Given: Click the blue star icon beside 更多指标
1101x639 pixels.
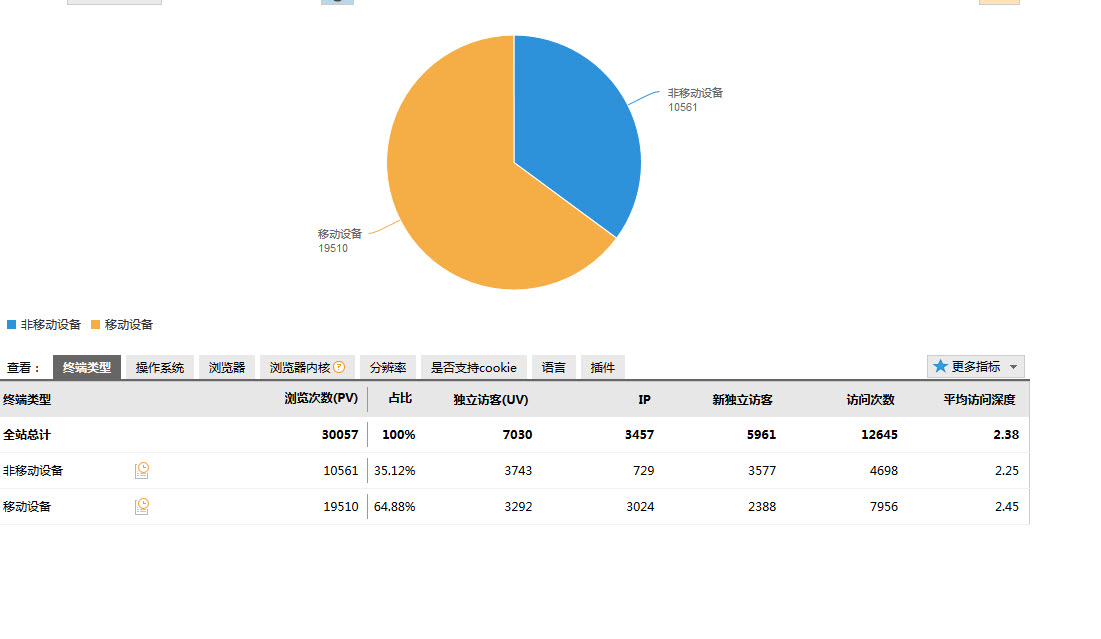Looking at the screenshot, I should pyautogui.click(x=940, y=367).
